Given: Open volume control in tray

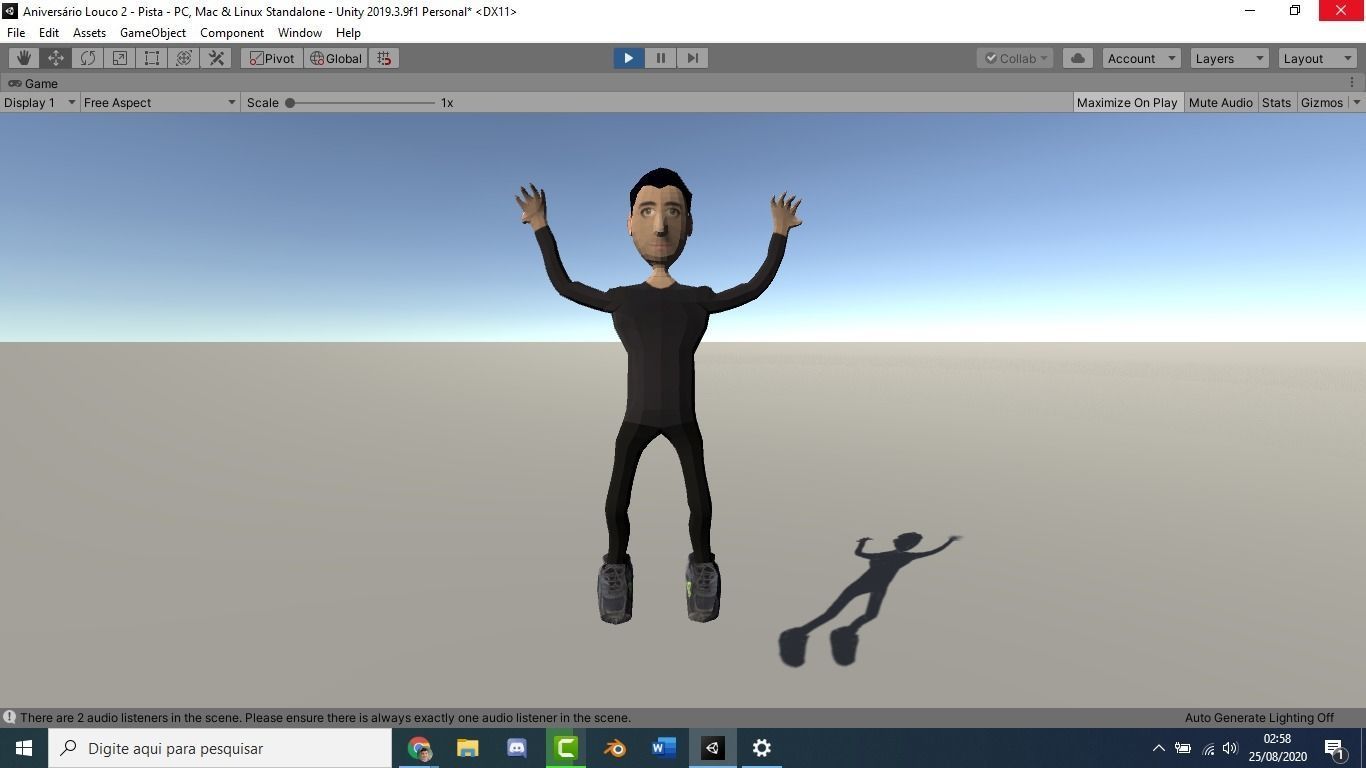Looking at the screenshot, I should point(1231,748).
